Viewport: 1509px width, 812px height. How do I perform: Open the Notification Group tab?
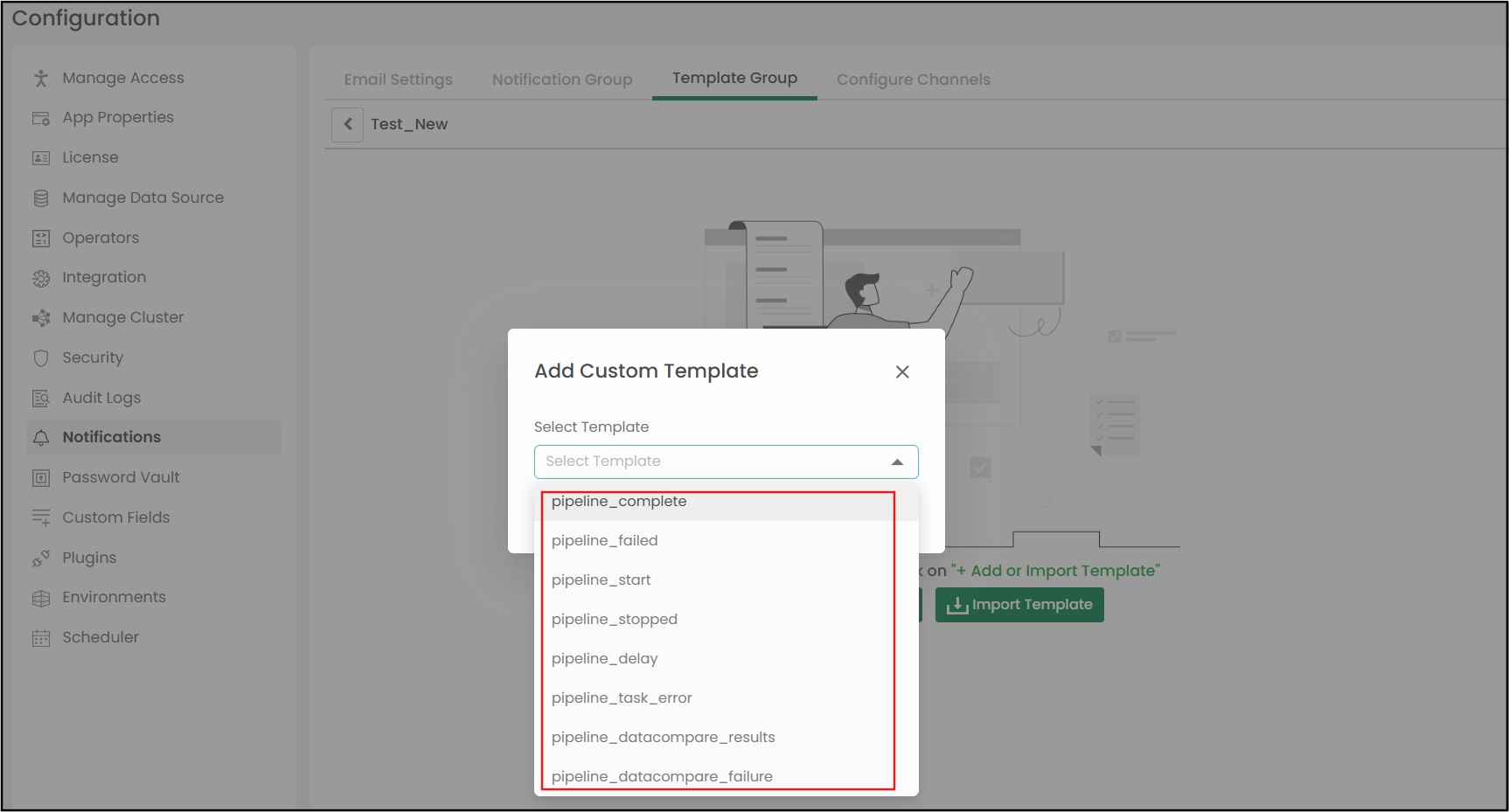(562, 80)
